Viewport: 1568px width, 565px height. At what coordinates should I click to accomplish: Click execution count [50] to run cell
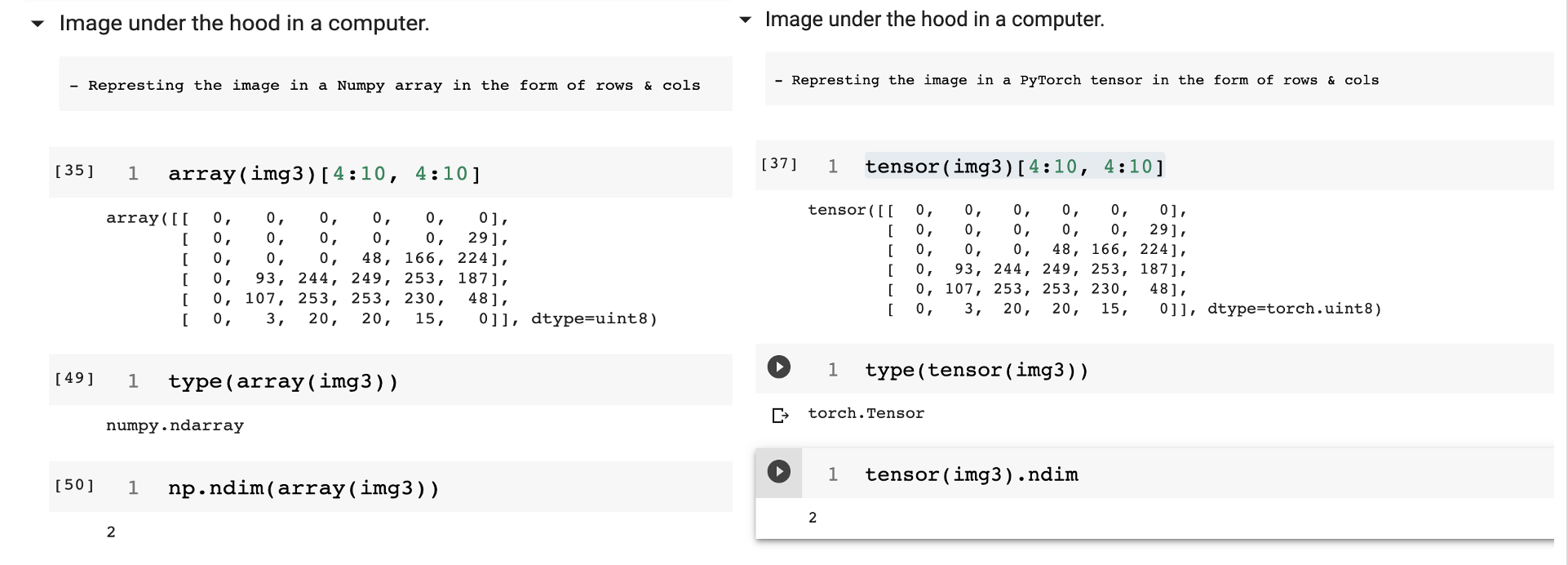[x=74, y=486]
